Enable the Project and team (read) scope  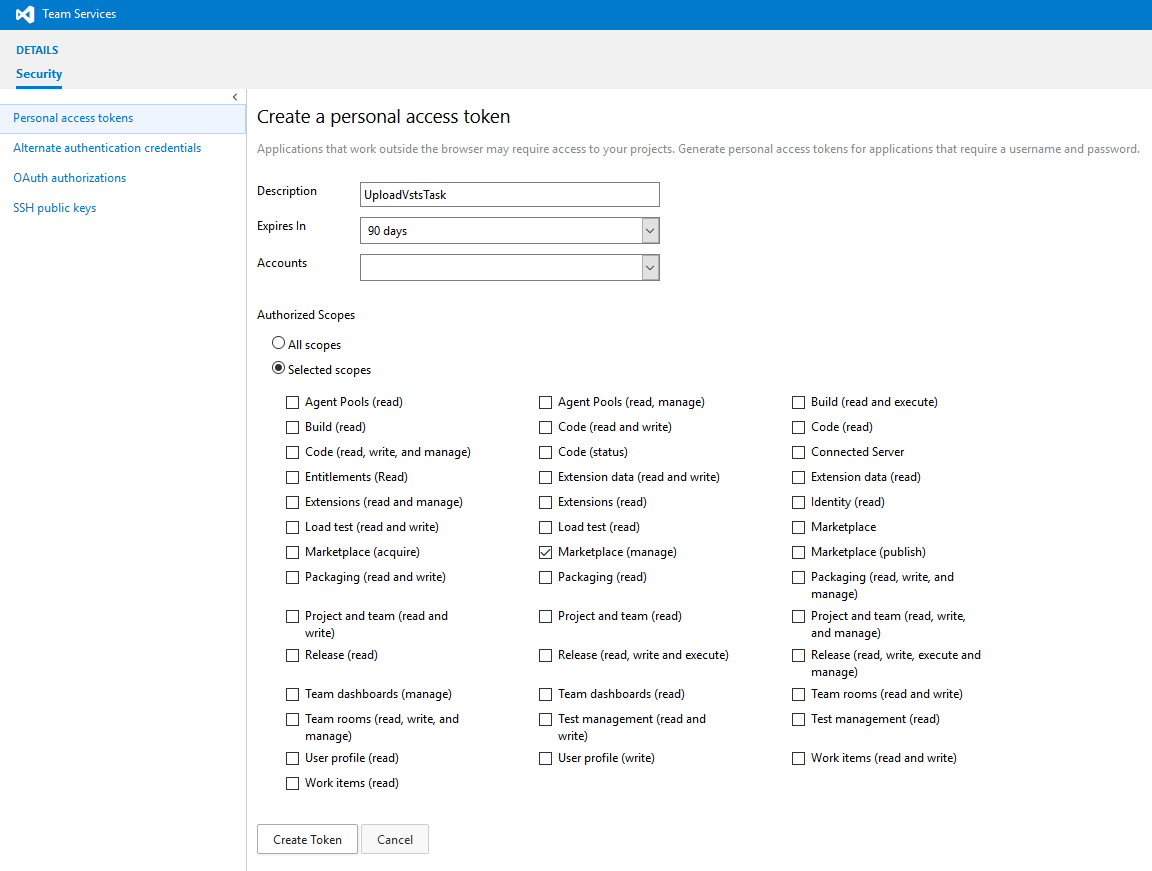tap(545, 617)
